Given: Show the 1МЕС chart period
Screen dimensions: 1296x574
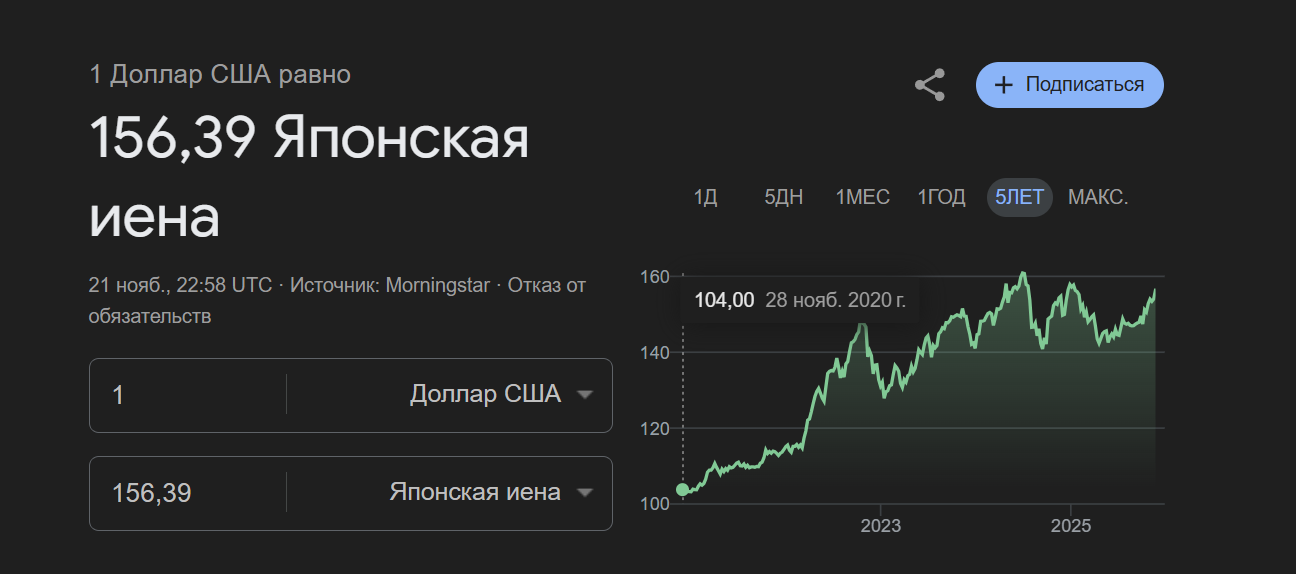Looking at the screenshot, I should tap(862, 197).
